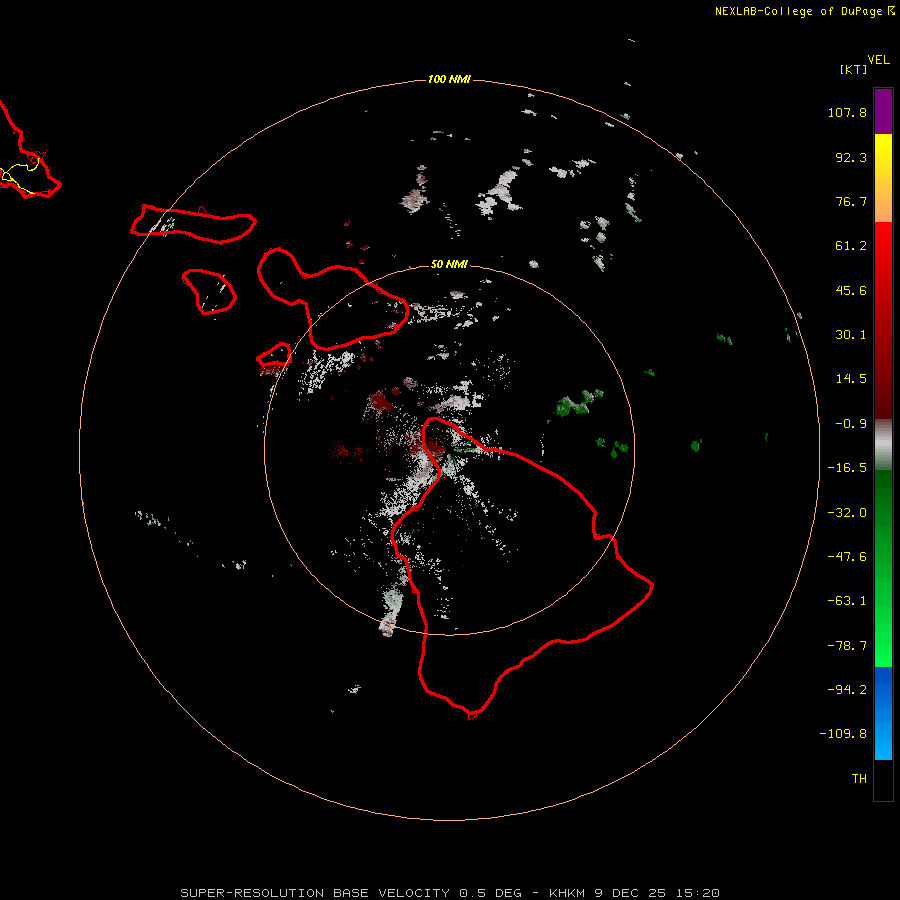This screenshot has width=900, height=900.
Task: Click the Super-Resolution Base Velocity footer caption
Action: pyautogui.click(x=449, y=893)
